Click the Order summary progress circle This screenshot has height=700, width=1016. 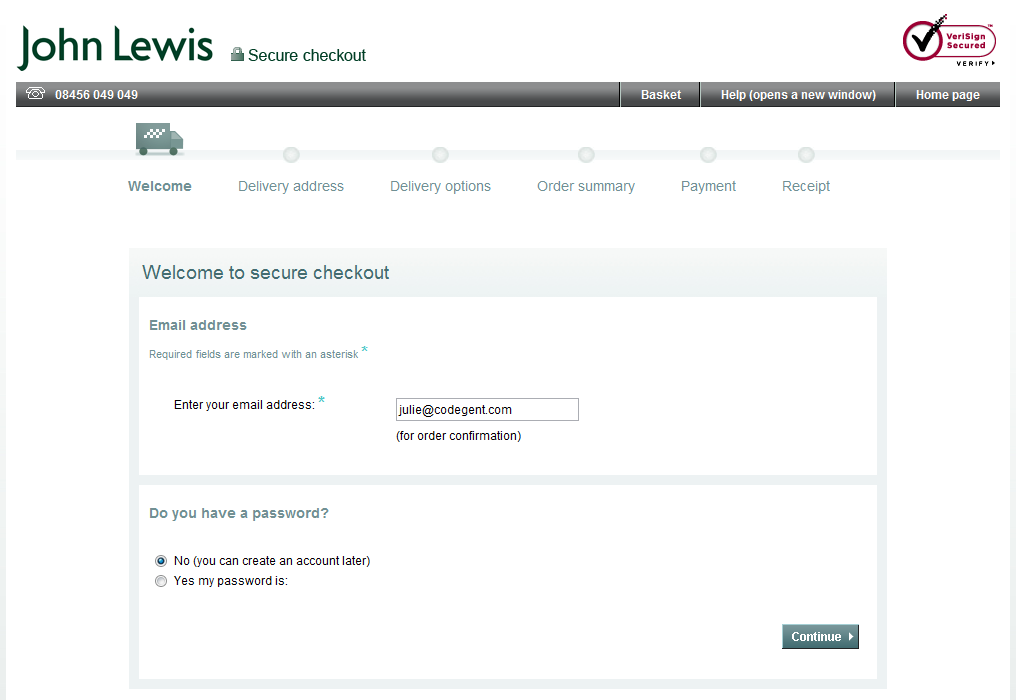586,155
